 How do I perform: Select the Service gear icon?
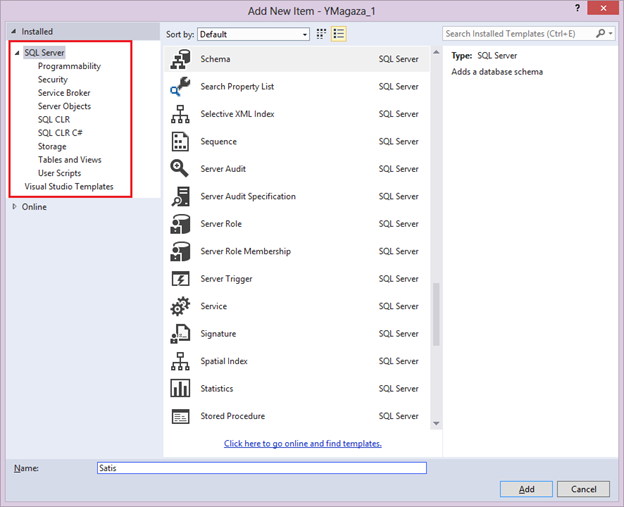[180, 306]
